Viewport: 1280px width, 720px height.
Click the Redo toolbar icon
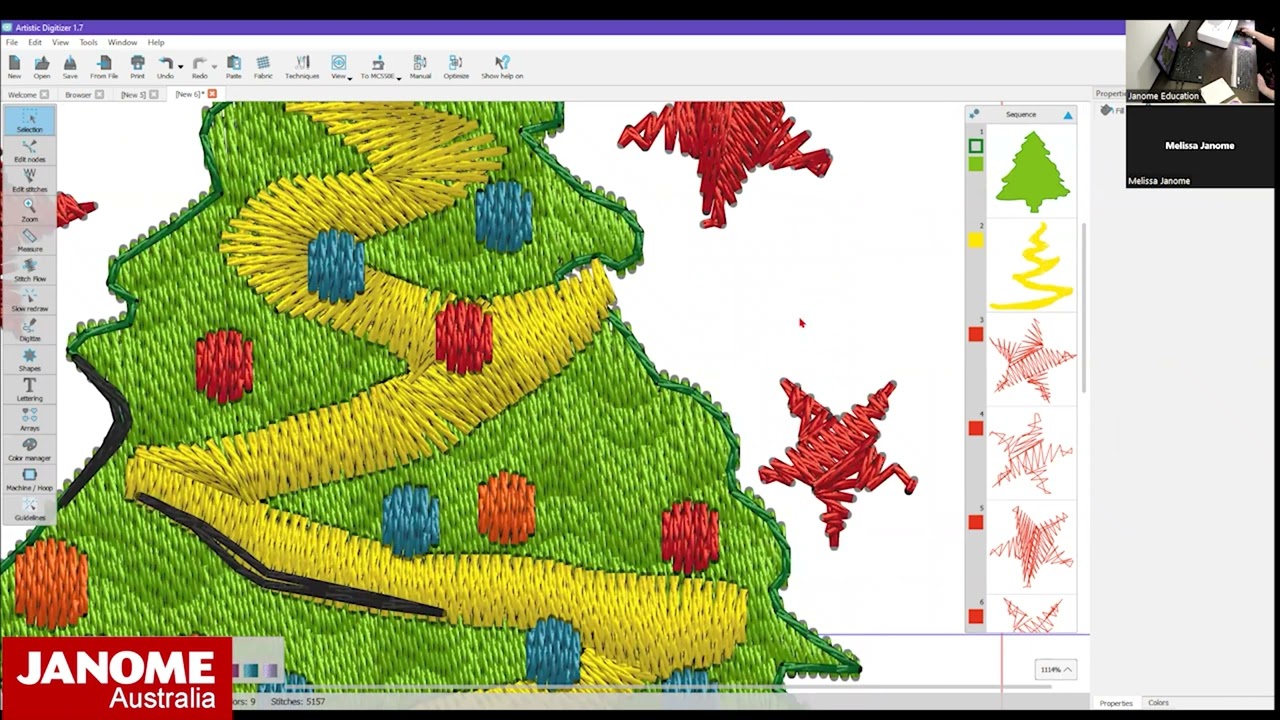(200, 66)
